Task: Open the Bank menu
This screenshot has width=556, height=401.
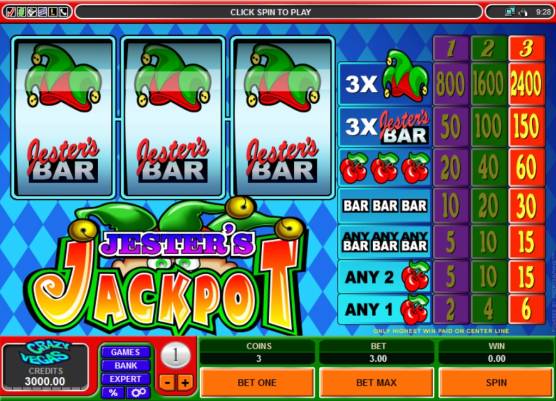Action: (126, 366)
